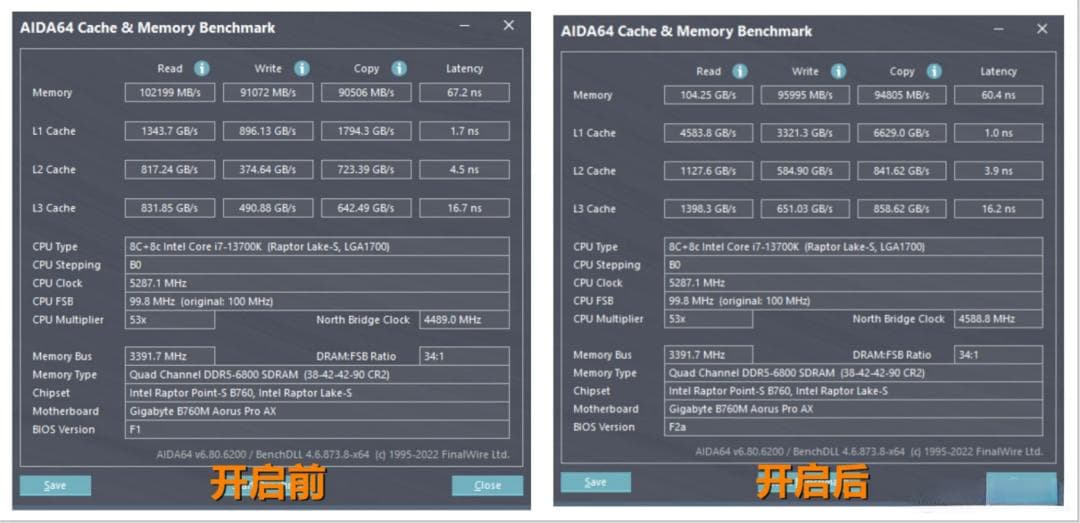
Task: Close button at bottom of left window
Action: (x=487, y=485)
